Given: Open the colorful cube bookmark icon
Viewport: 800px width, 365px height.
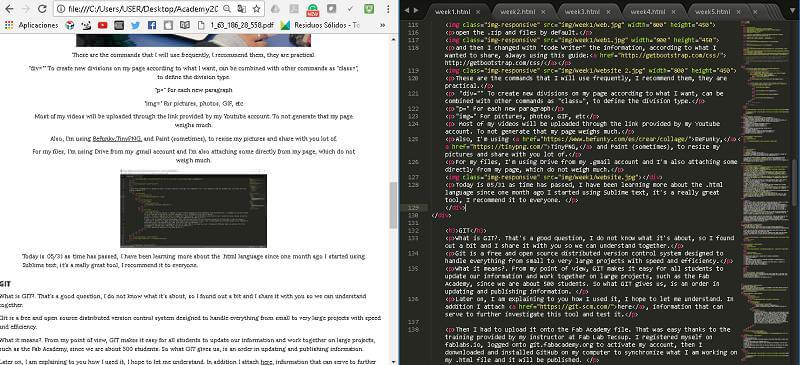Looking at the screenshot, I should (70, 25).
